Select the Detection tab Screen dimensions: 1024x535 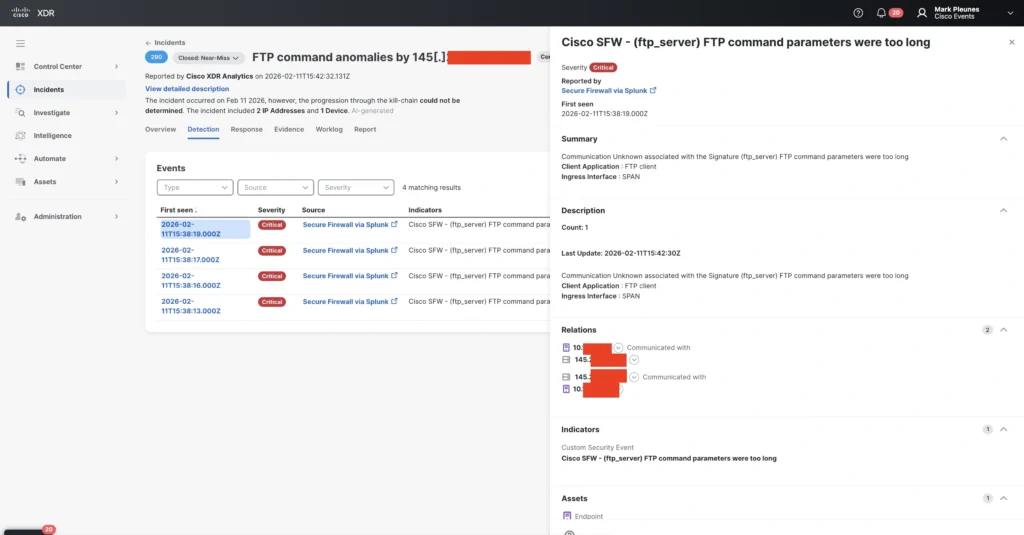click(203, 129)
